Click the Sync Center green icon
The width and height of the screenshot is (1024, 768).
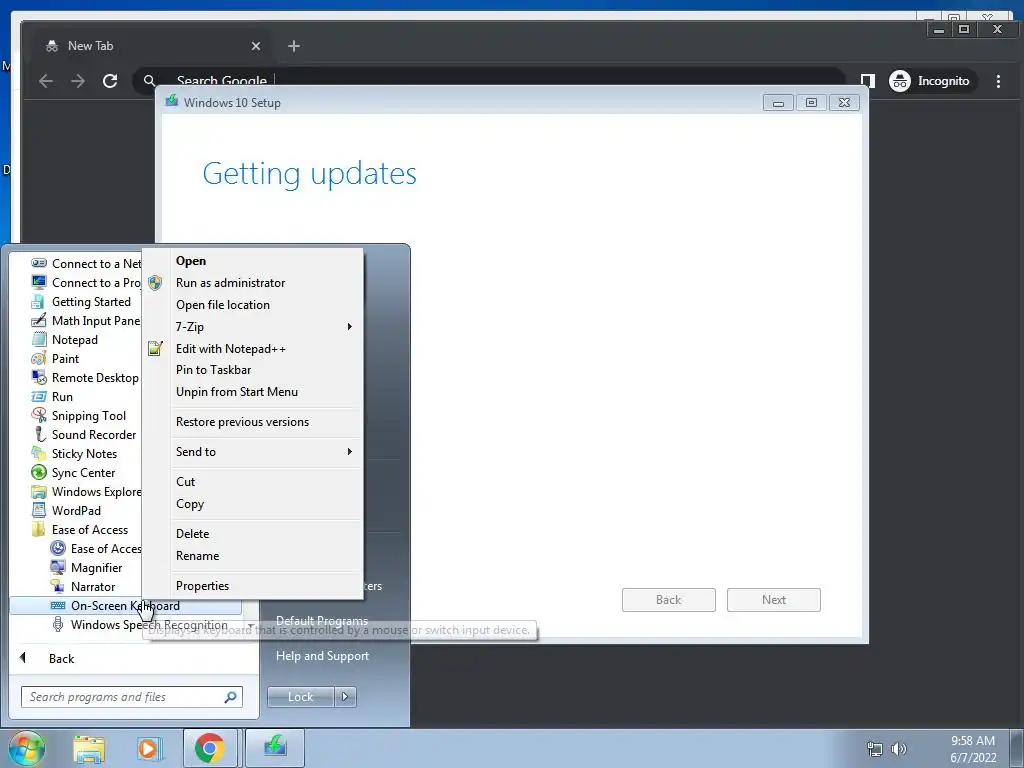pyautogui.click(x=39, y=472)
